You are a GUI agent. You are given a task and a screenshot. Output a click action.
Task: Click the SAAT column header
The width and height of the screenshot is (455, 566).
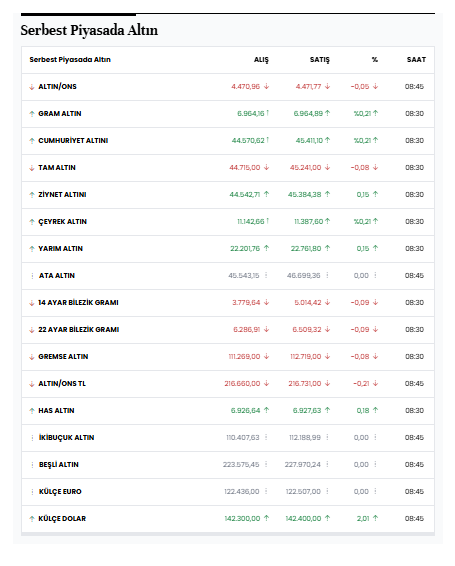pos(416,60)
